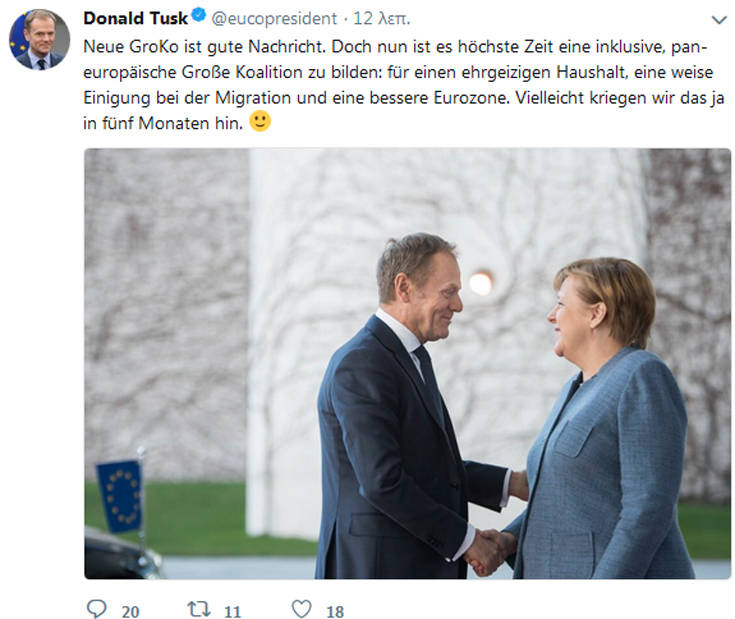The width and height of the screenshot is (735, 619).
Task: Open the handshake photo attached to tweet
Action: click(407, 363)
